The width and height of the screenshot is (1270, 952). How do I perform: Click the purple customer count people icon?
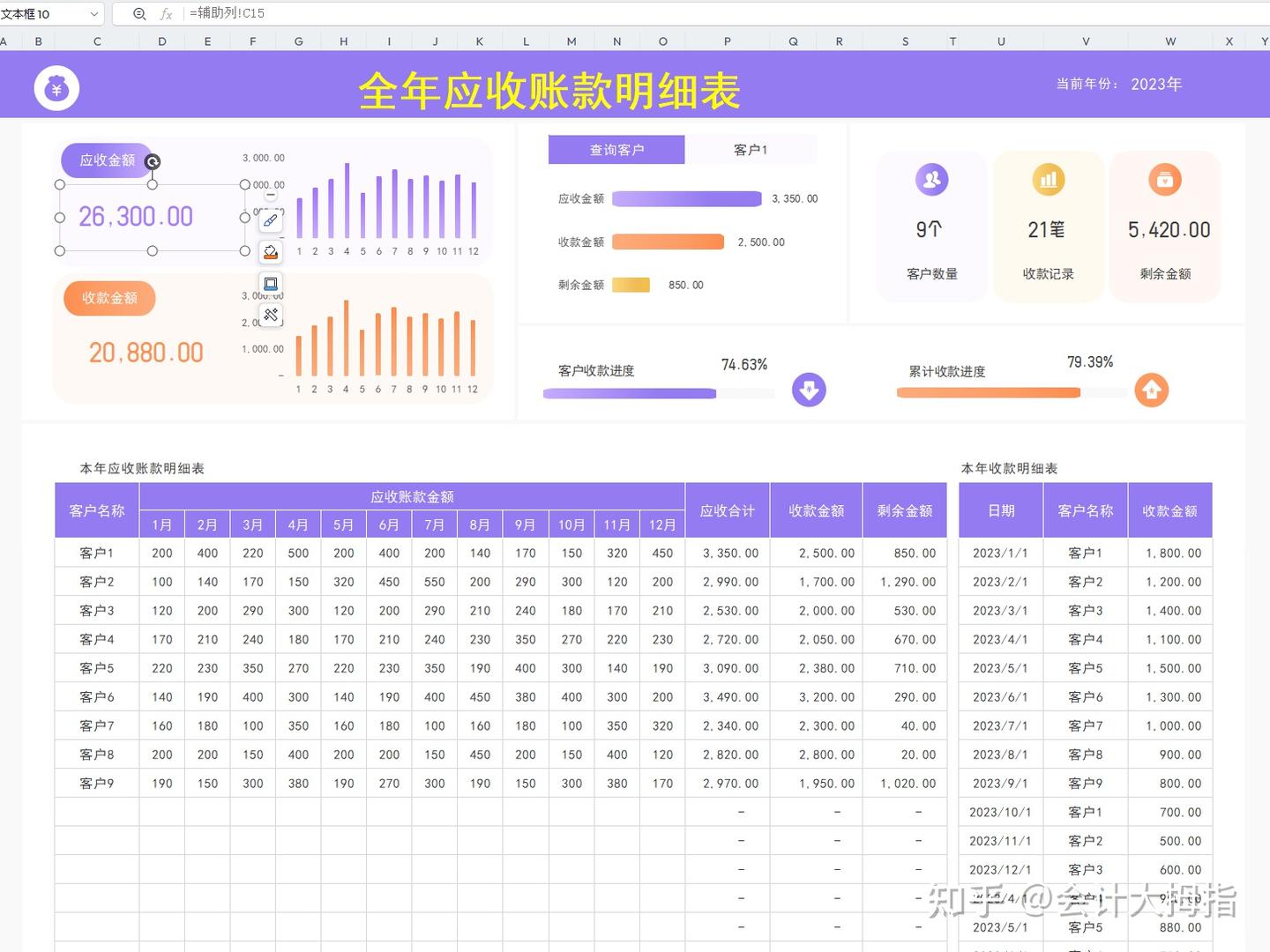coord(931,180)
